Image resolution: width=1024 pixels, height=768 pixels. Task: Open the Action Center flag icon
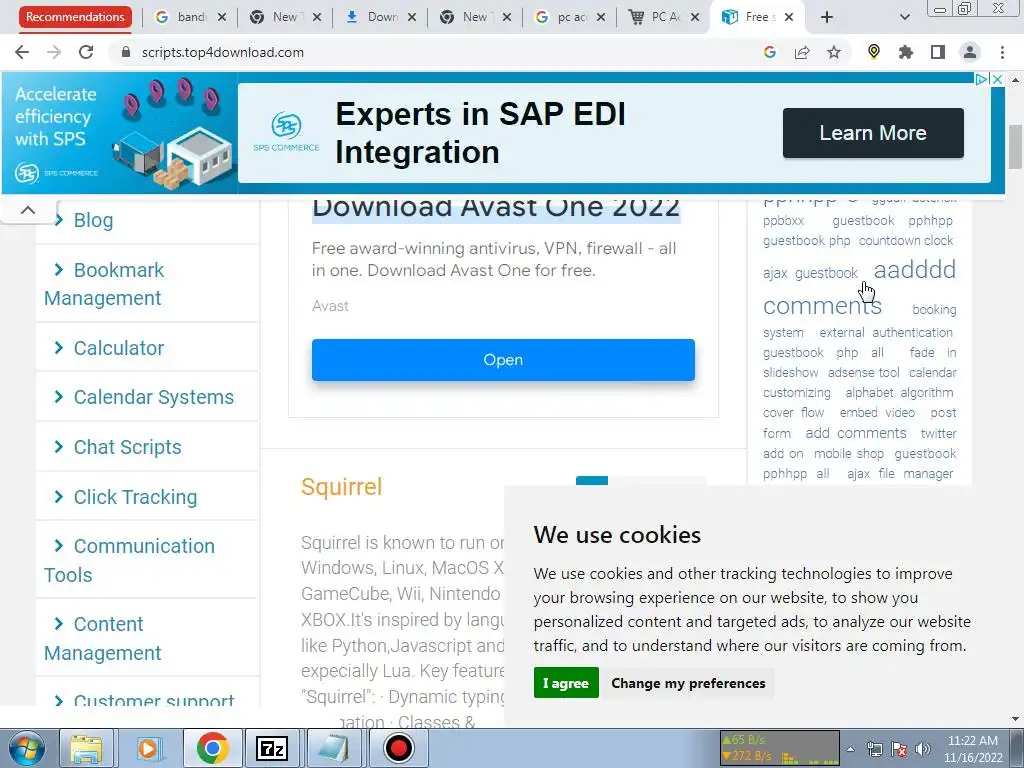[x=899, y=749]
